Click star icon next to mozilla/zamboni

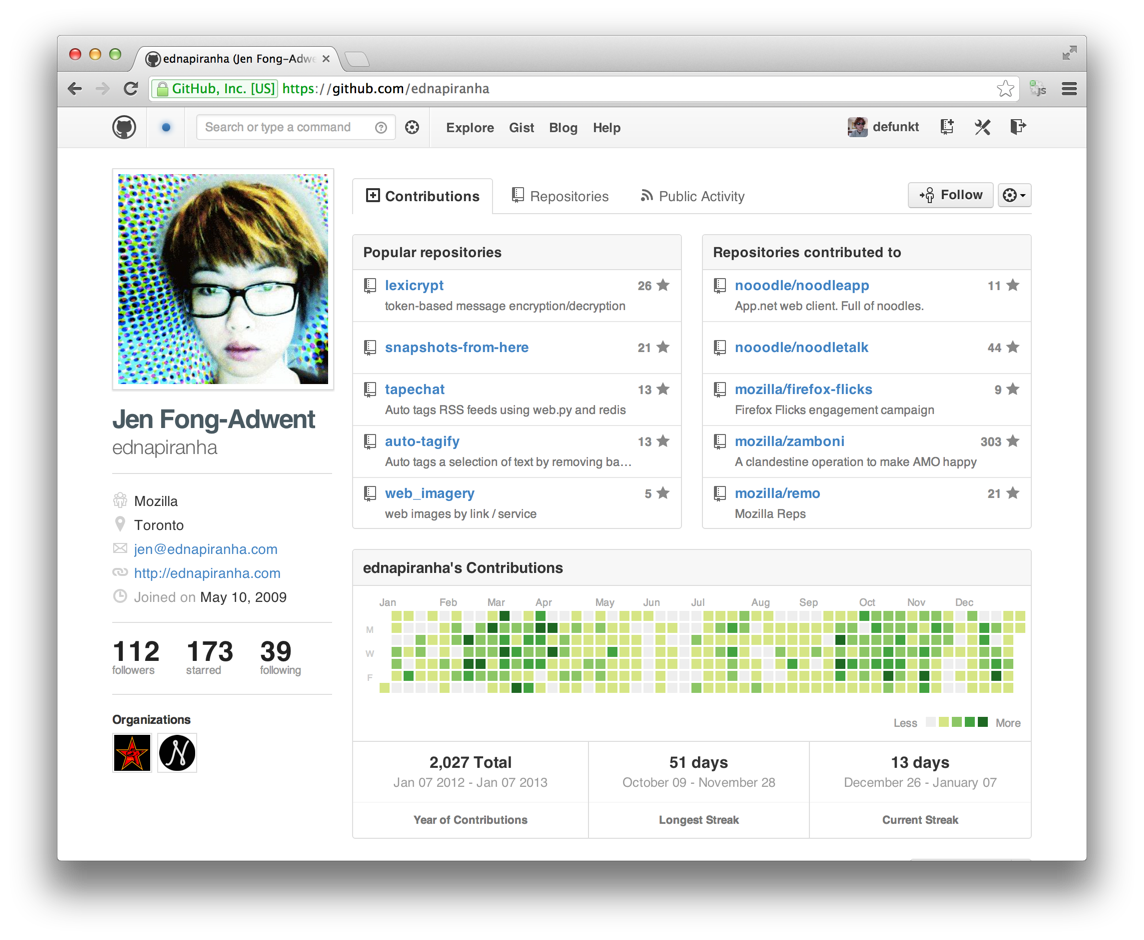click(x=1013, y=441)
